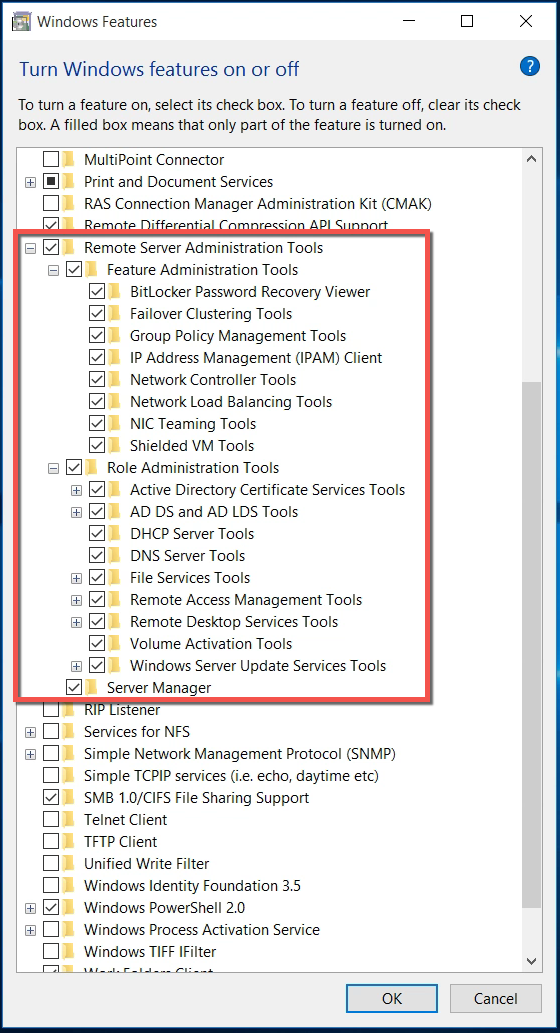This screenshot has height=1033, width=560.
Task: Expand Remote Access Management Tools node
Action: (x=76, y=600)
